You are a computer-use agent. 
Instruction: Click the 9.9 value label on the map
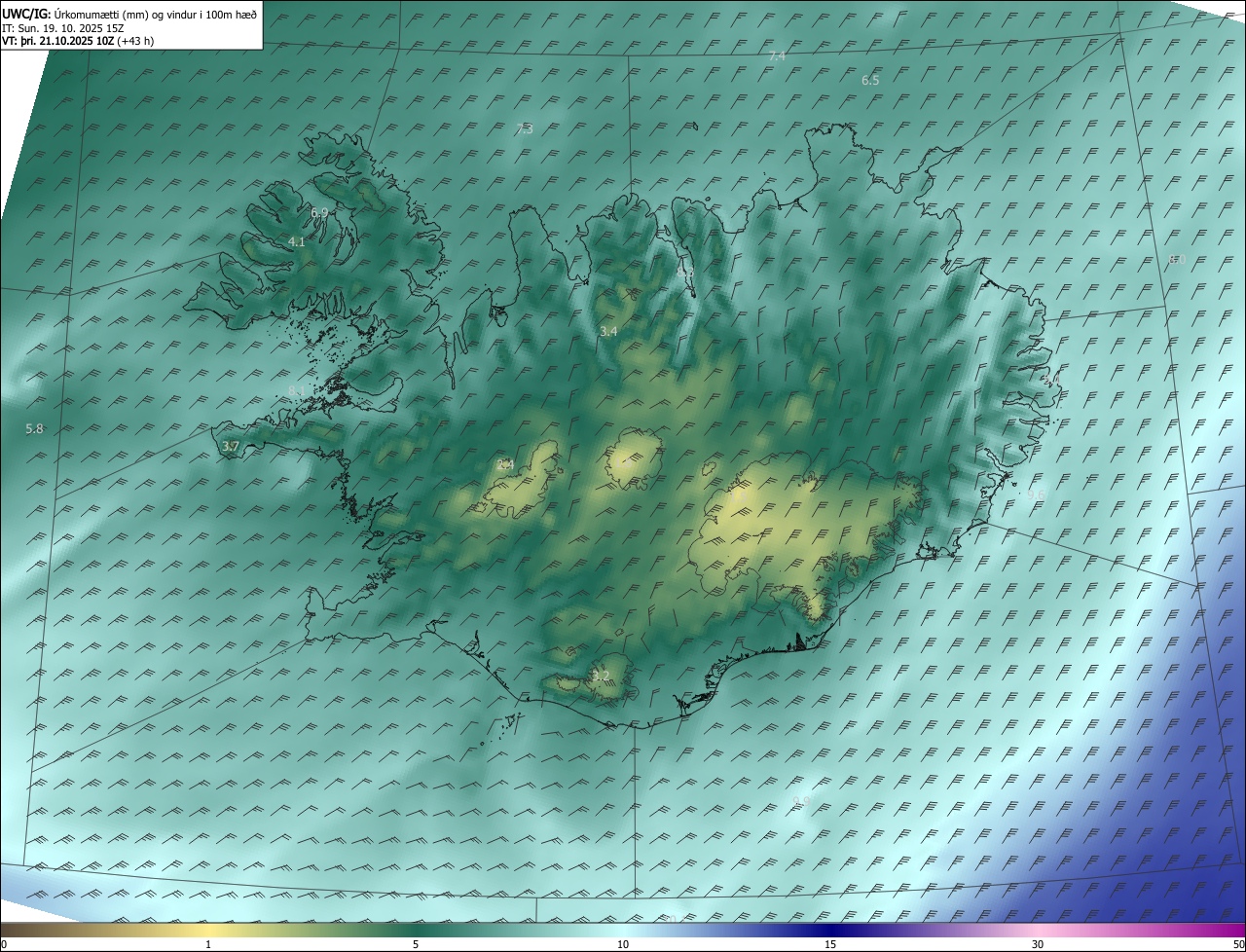coord(801,800)
